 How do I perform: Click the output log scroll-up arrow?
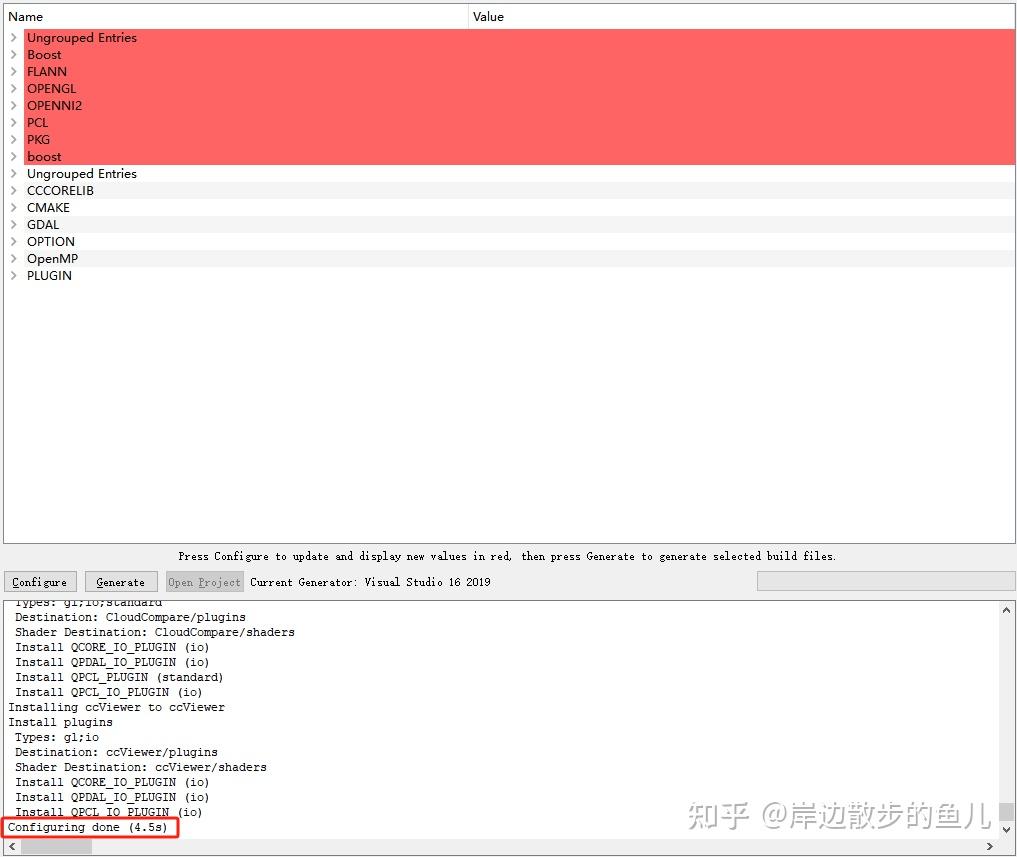tap(1006, 610)
